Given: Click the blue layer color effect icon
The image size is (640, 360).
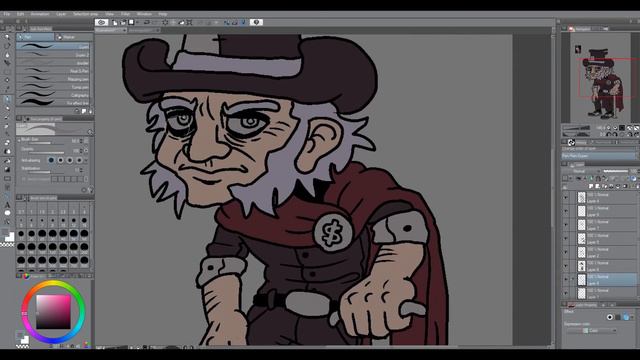Looking at the screenshot, I should [x=626, y=317].
